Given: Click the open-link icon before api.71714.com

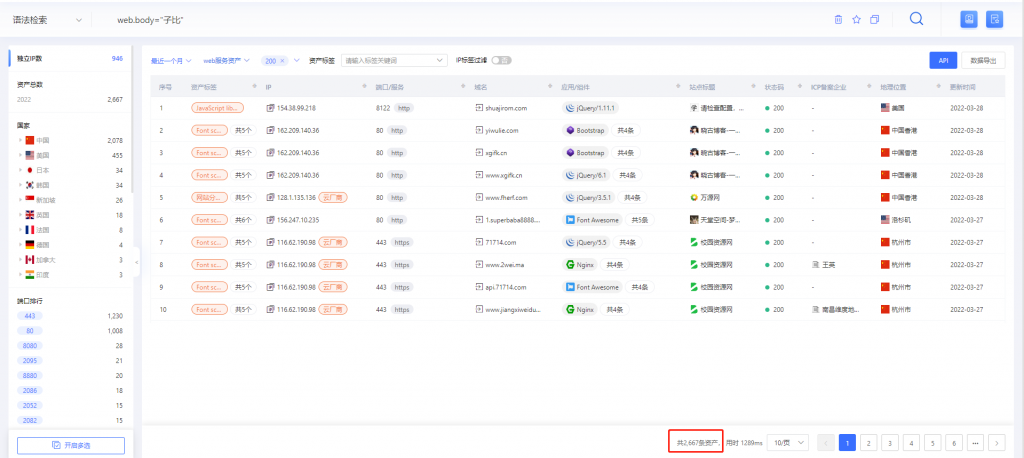Looking at the screenshot, I should click(x=479, y=287).
